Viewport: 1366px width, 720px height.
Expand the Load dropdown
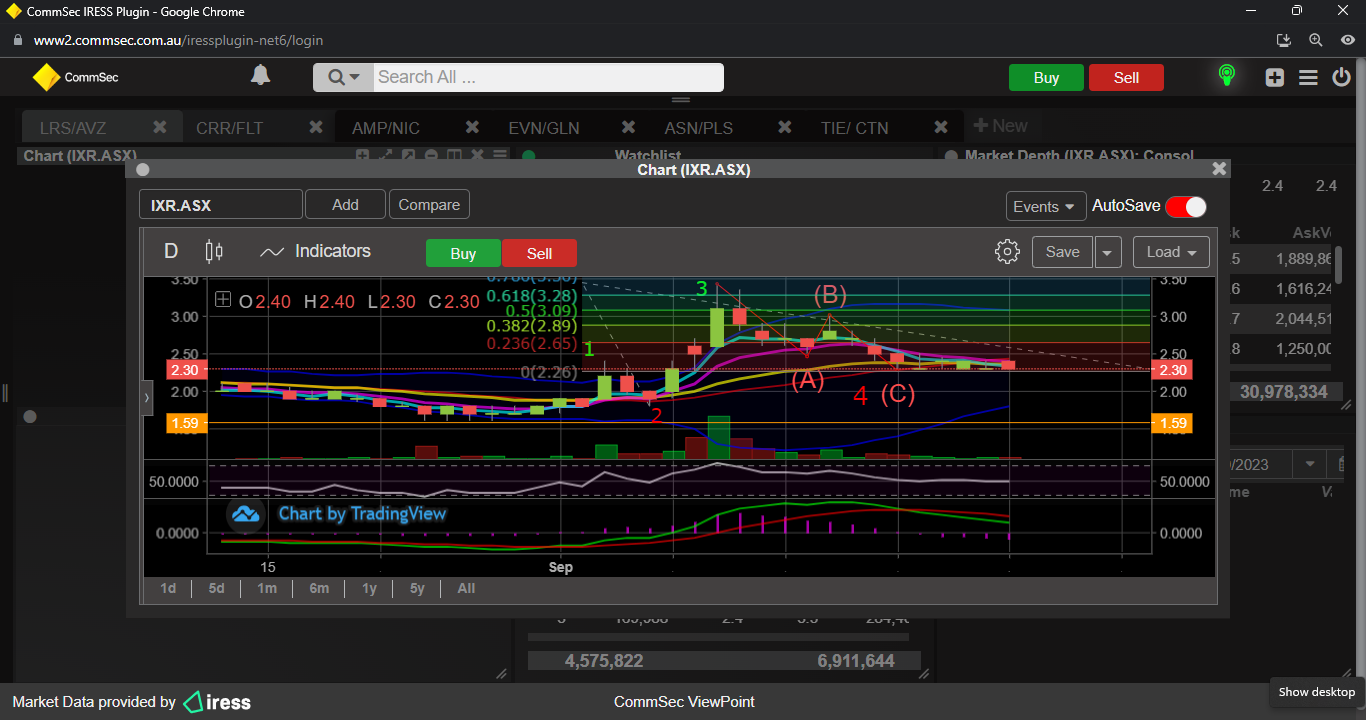point(1170,252)
